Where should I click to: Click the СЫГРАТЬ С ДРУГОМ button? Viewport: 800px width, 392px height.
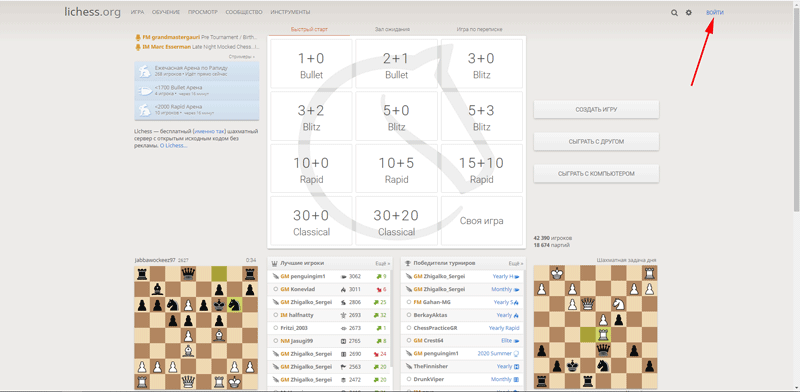(596, 141)
